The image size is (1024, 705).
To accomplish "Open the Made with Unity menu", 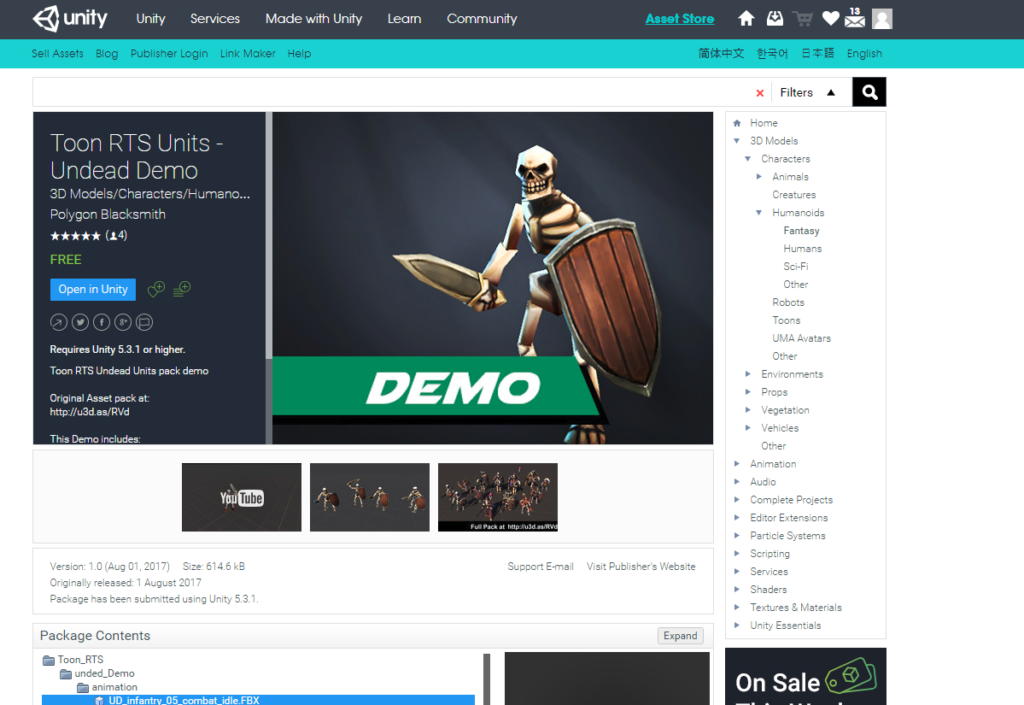I will tap(313, 19).
